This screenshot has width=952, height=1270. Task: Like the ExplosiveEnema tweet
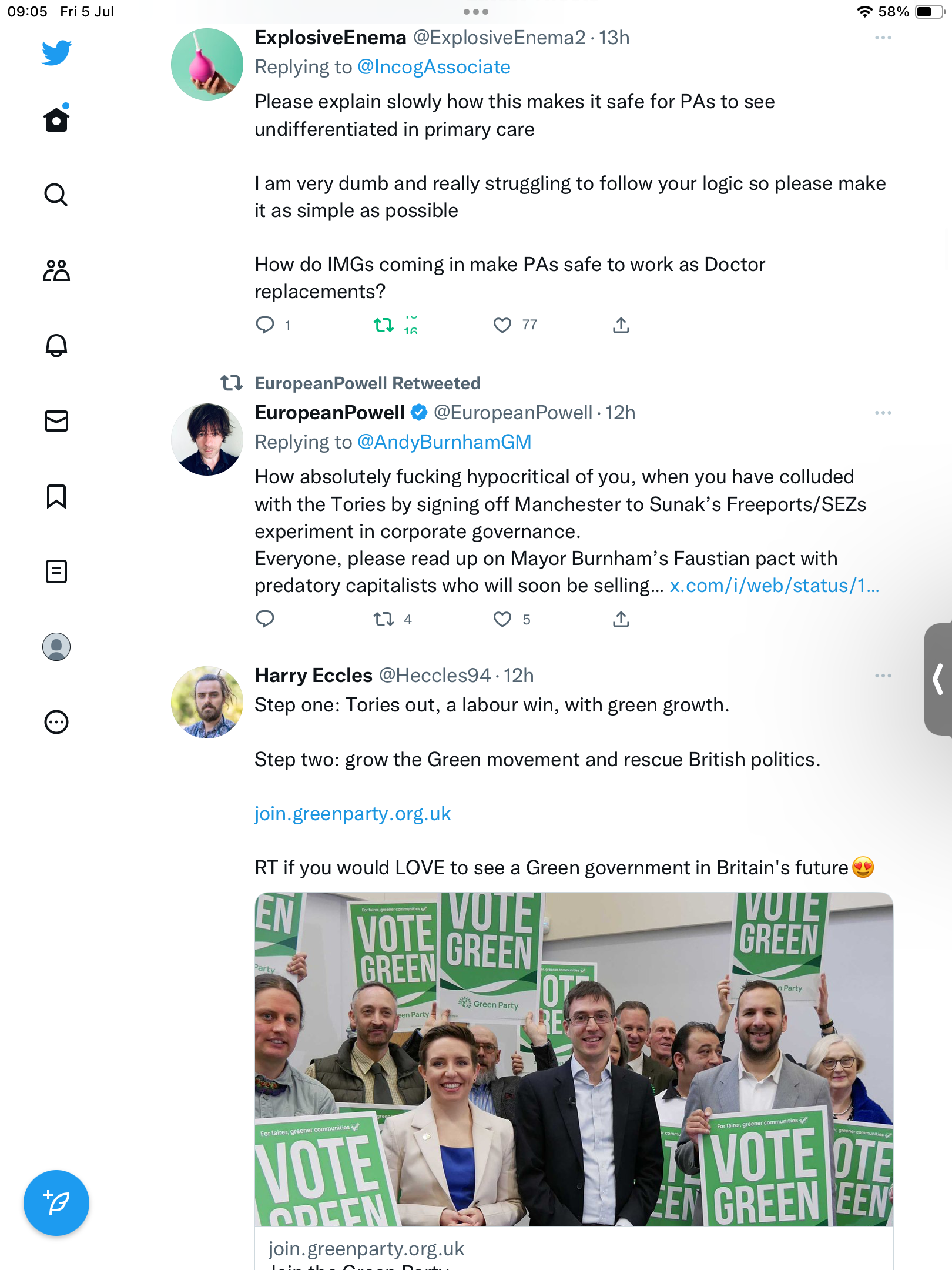[x=502, y=325]
